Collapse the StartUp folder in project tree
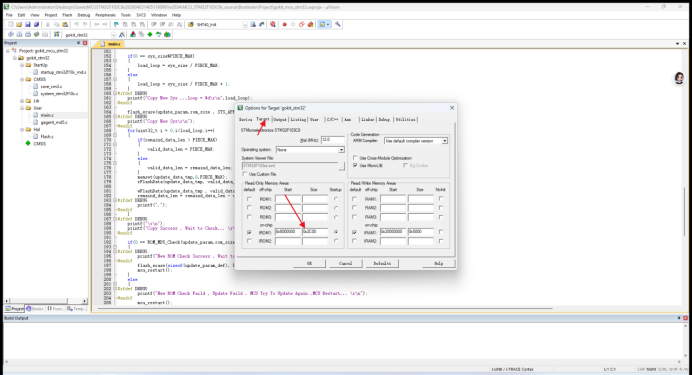Viewport: 693px width, 375px height. 22,65
